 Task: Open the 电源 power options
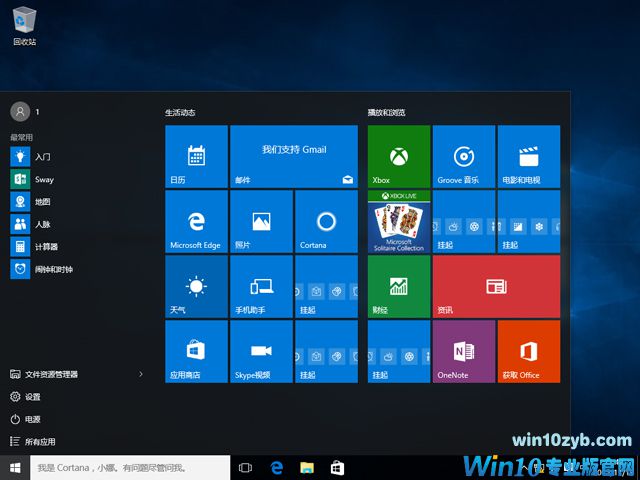point(33,419)
